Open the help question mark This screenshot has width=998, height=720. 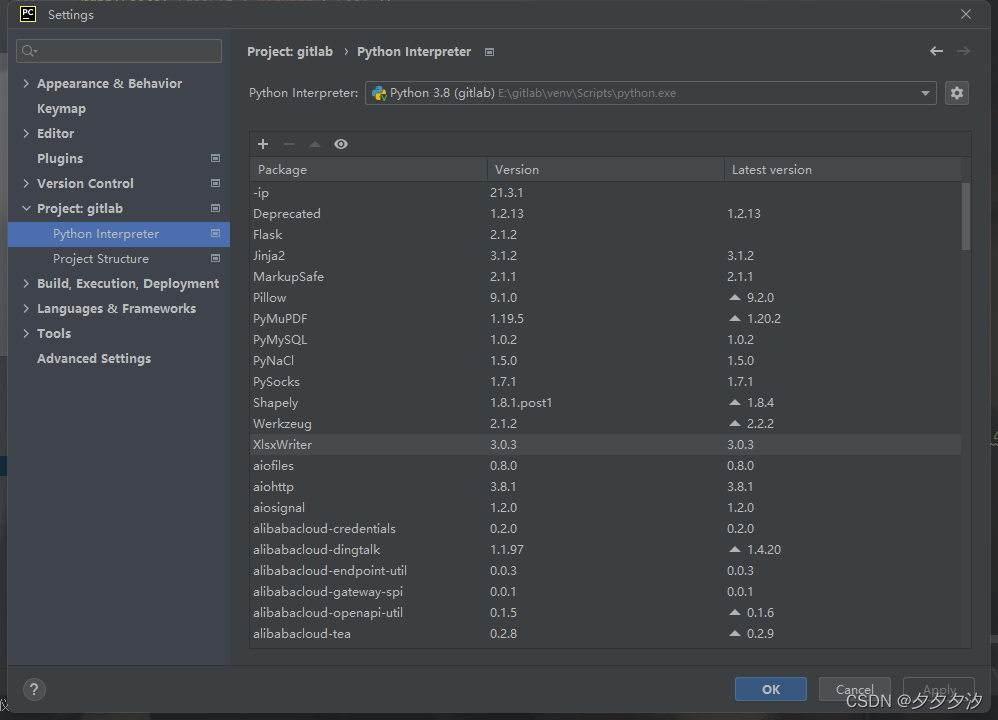point(34,689)
